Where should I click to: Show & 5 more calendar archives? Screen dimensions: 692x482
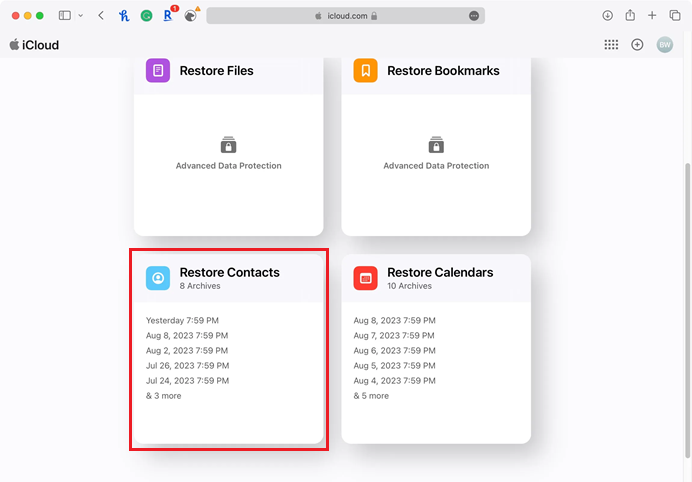(x=371, y=396)
